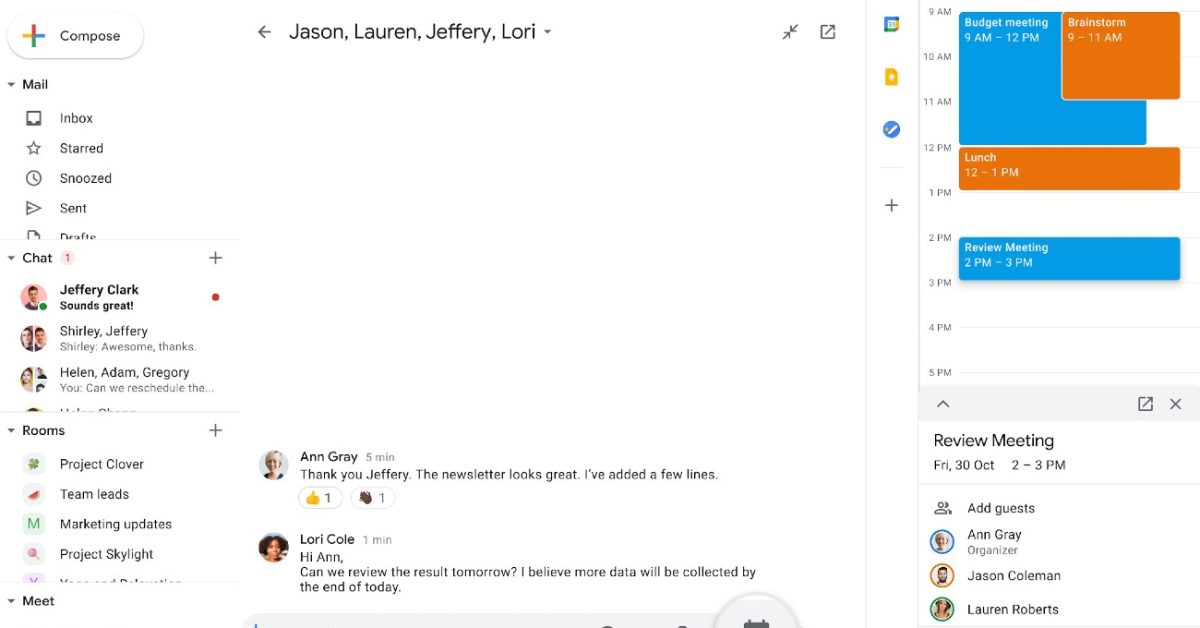Screen dimensions: 1200x628
Task: Click the Review Meeting title
Action: [994, 440]
